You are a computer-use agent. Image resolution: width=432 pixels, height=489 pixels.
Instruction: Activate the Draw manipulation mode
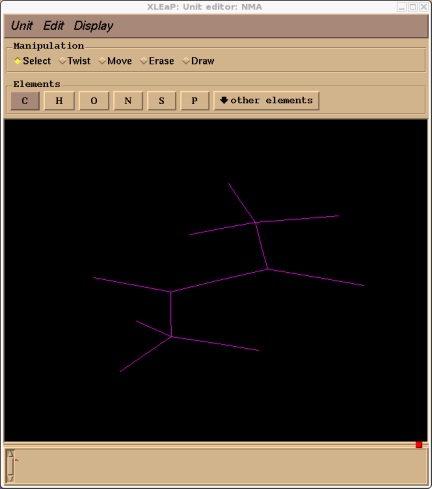coord(199,61)
